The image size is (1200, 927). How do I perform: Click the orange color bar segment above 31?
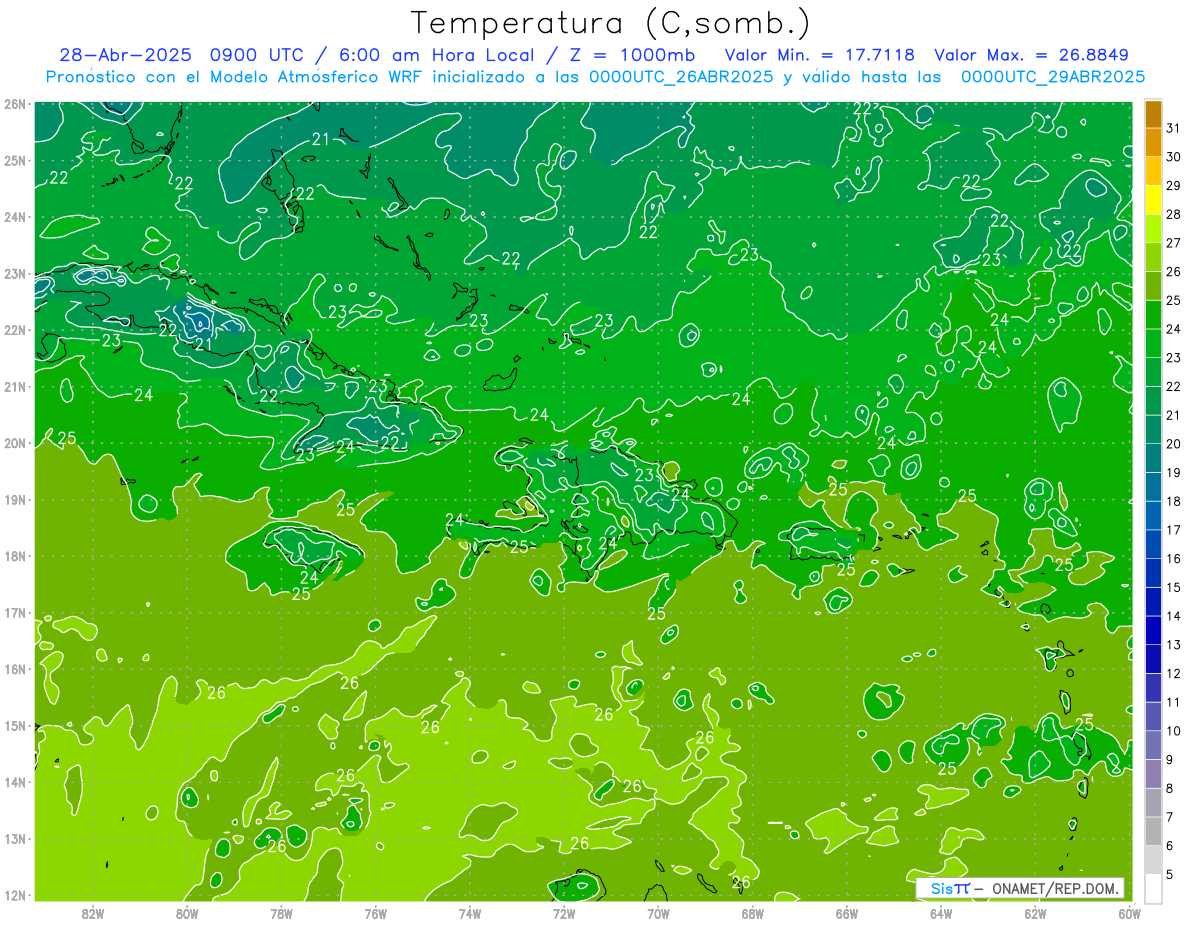click(x=1153, y=114)
